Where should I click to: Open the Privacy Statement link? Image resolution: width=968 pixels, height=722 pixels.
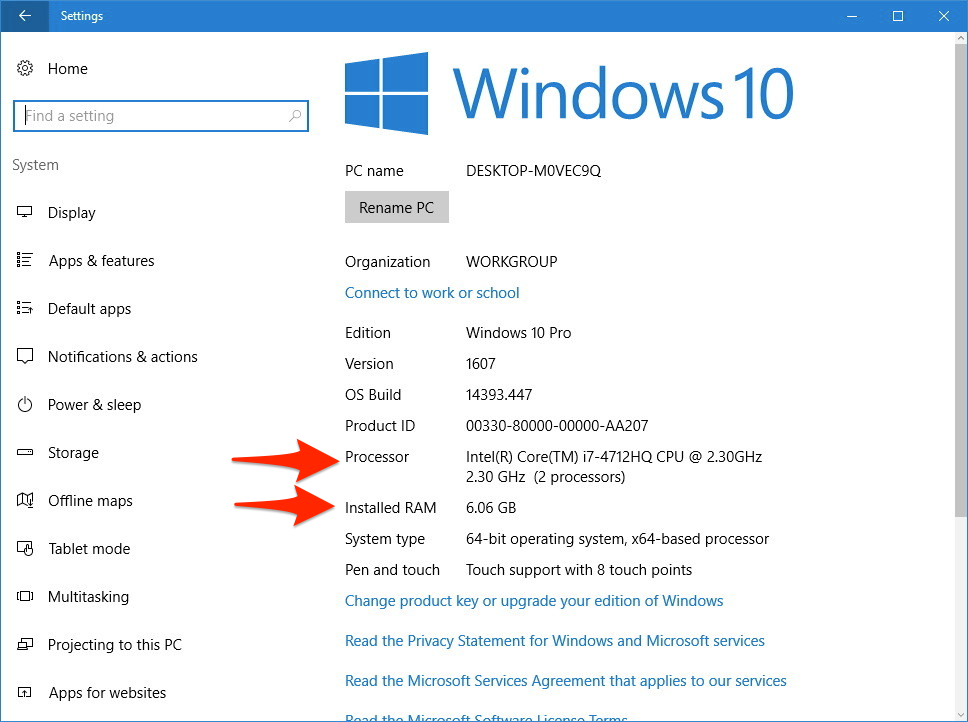554,641
